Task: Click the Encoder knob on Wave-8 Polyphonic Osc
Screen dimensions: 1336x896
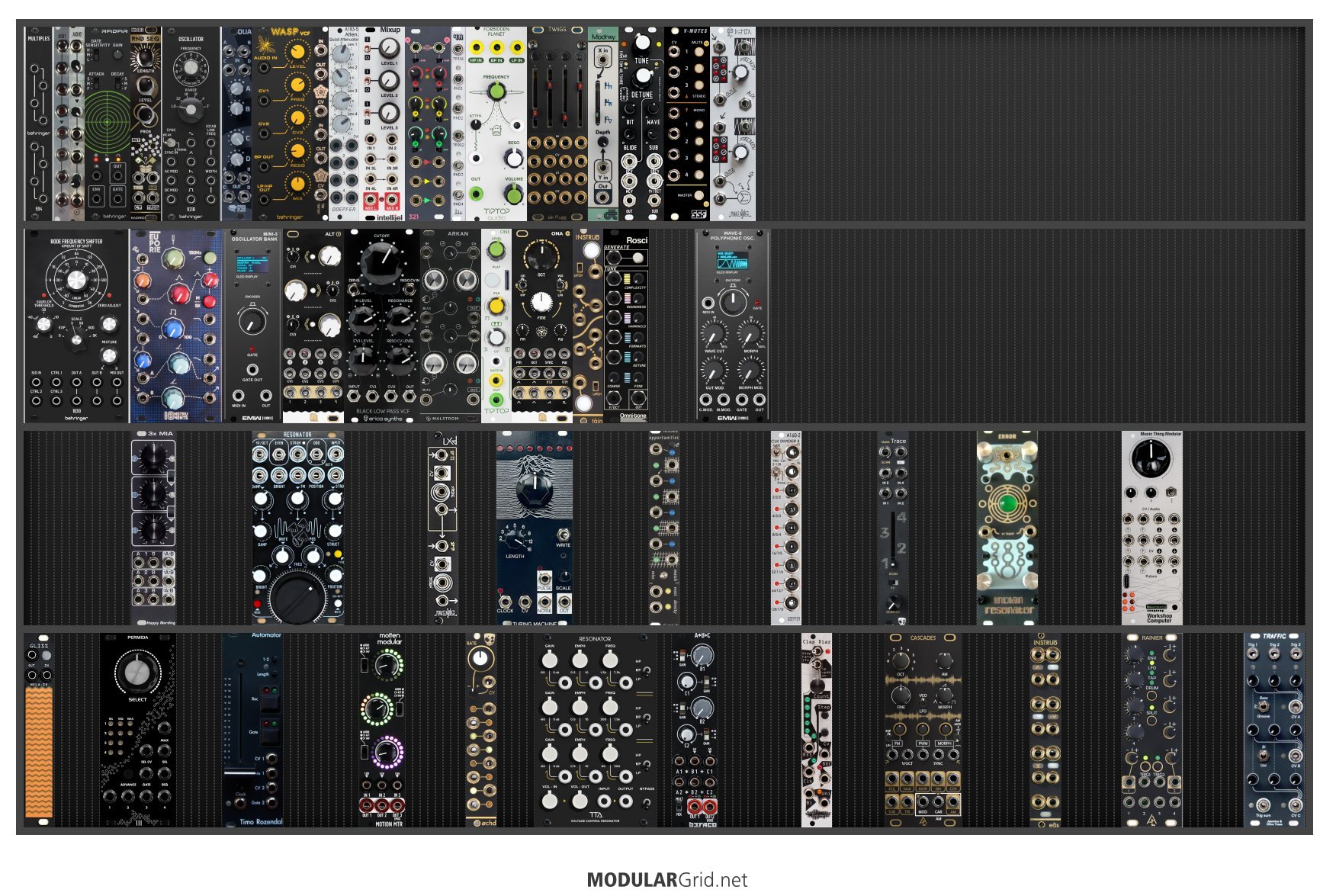Action: point(733,303)
